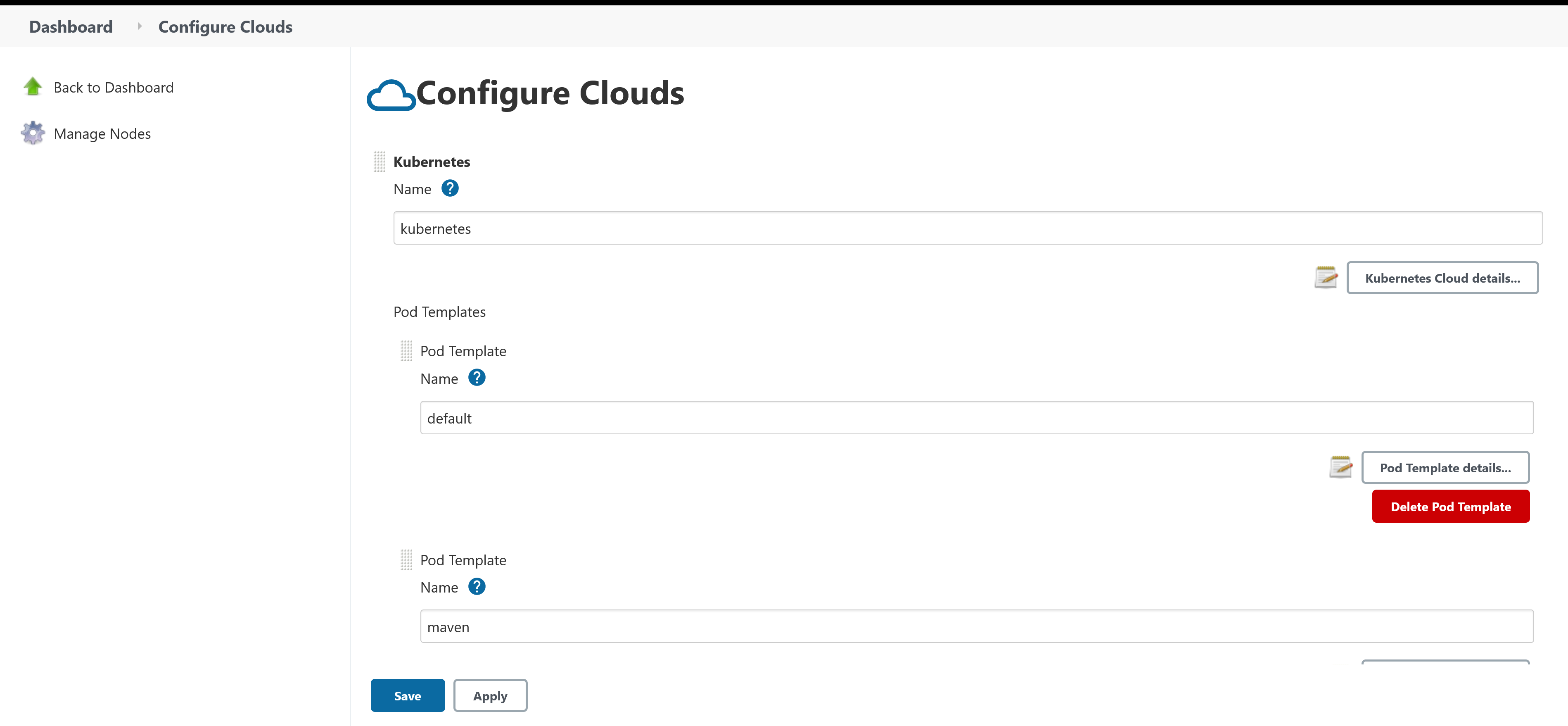Save the cloud configuration

[x=407, y=695]
